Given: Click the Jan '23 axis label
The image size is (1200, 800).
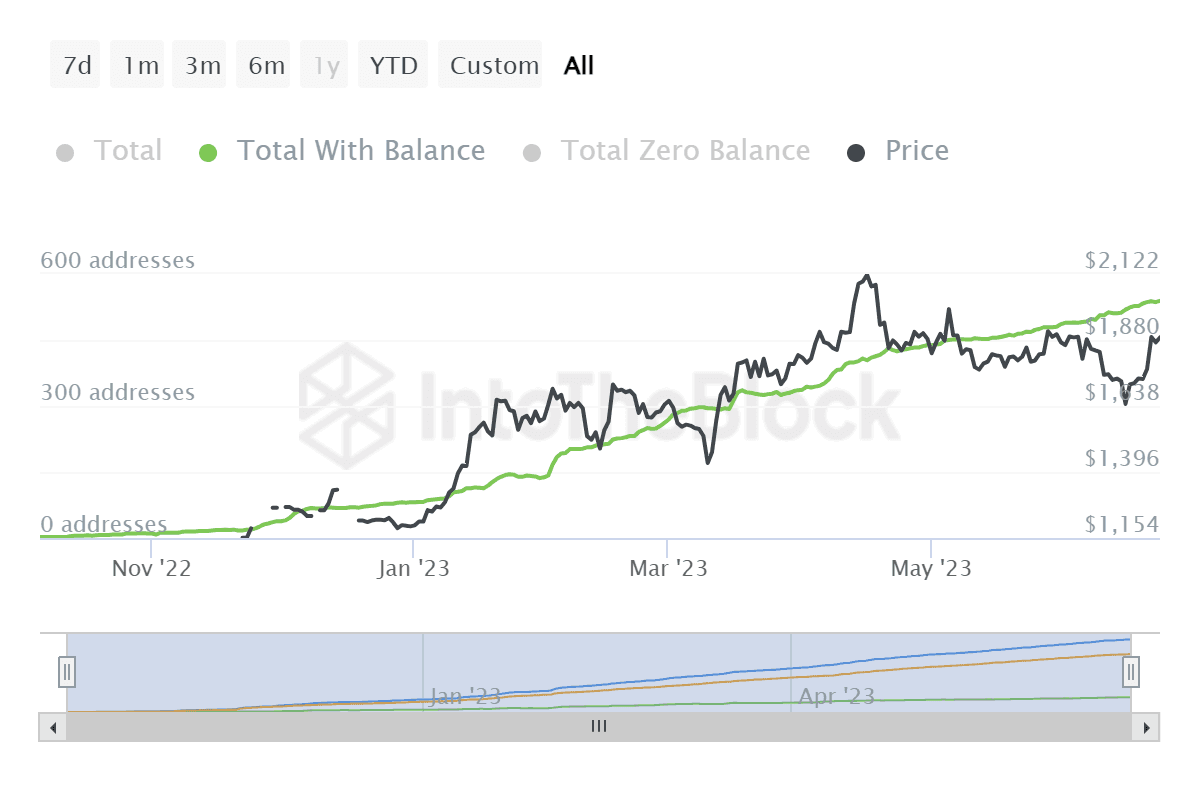Looking at the screenshot, I should click(x=413, y=569).
